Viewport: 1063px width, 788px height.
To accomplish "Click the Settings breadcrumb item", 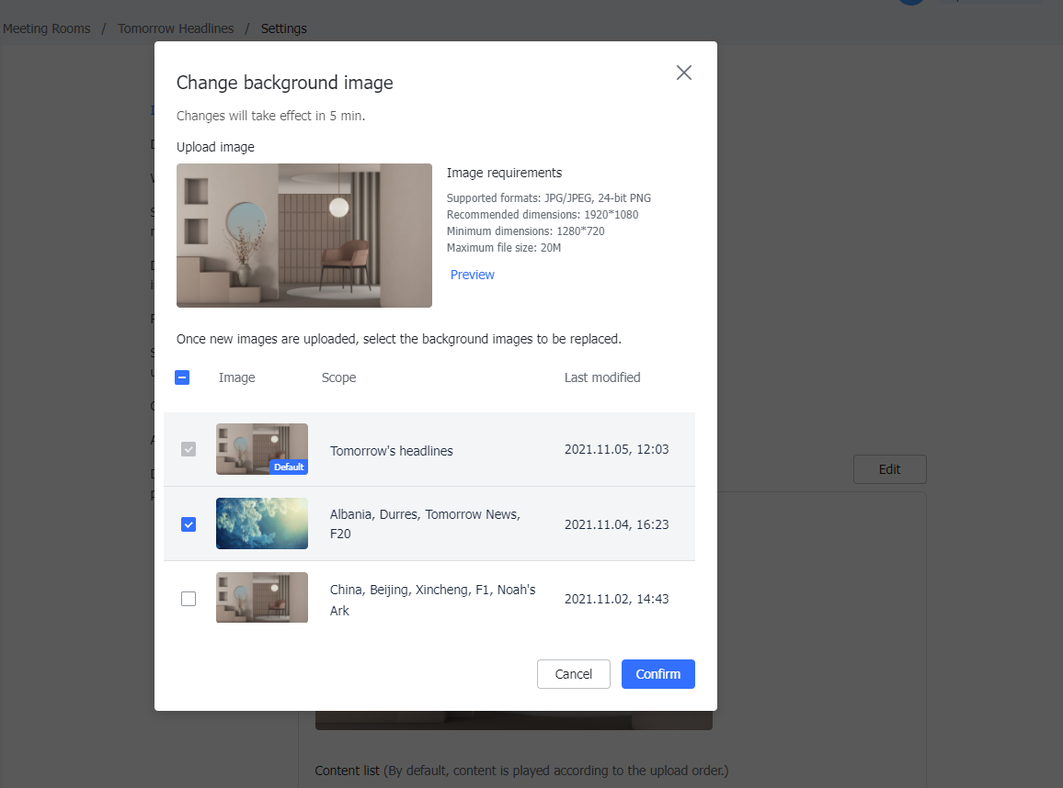I will 284,29.
